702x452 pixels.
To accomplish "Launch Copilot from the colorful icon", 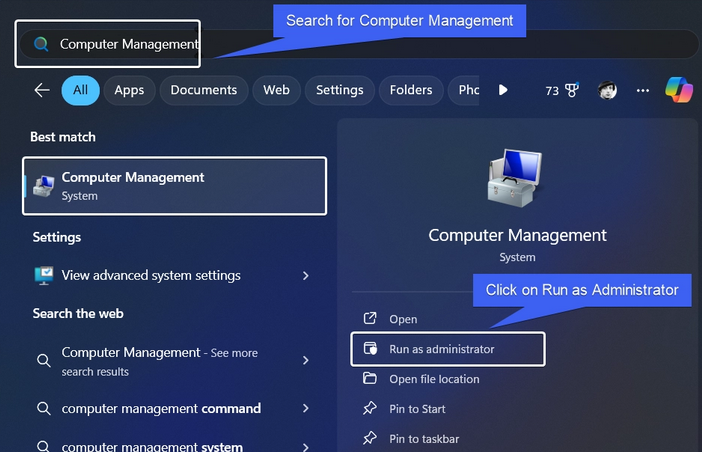I will click(x=679, y=90).
